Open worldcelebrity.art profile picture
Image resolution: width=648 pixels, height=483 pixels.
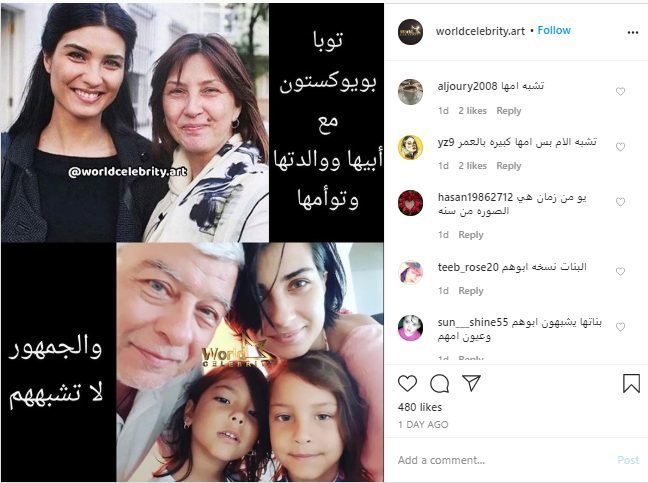tap(410, 31)
